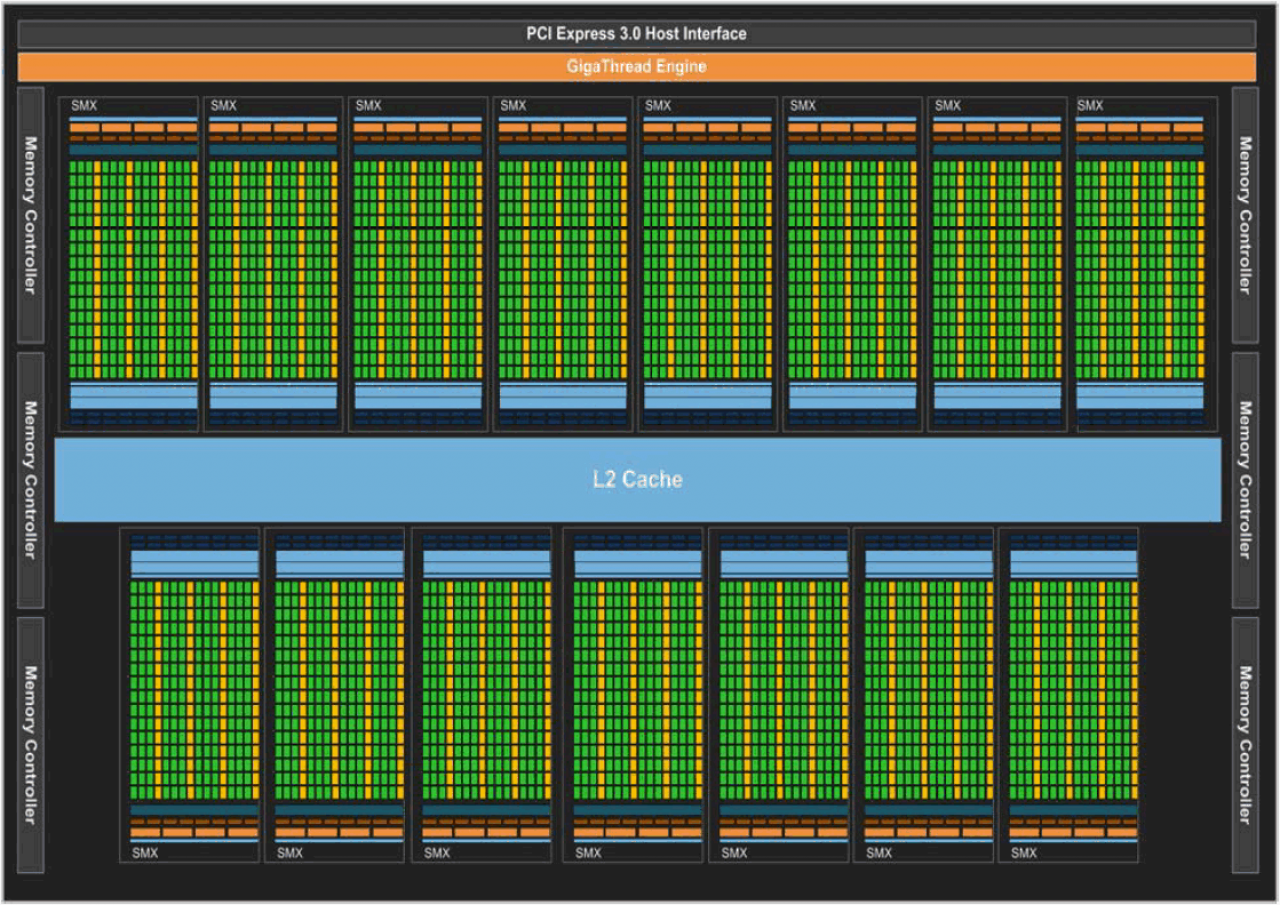Click the SMX label of the sixth top unit
This screenshot has width=1280, height=905.
[802, 105]
